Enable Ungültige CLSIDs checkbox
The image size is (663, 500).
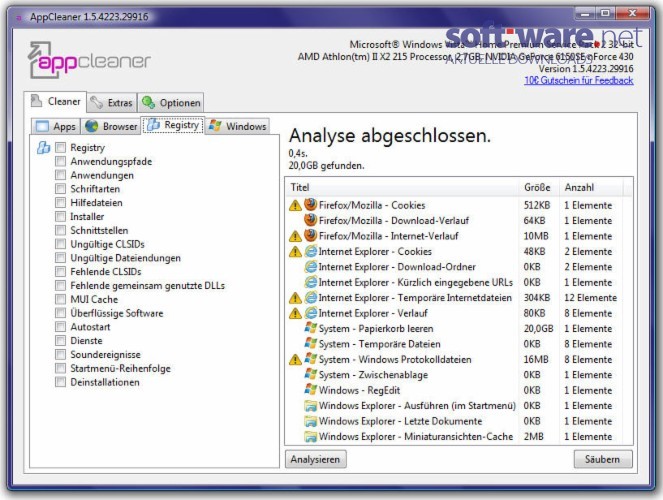tap(61, 244)
